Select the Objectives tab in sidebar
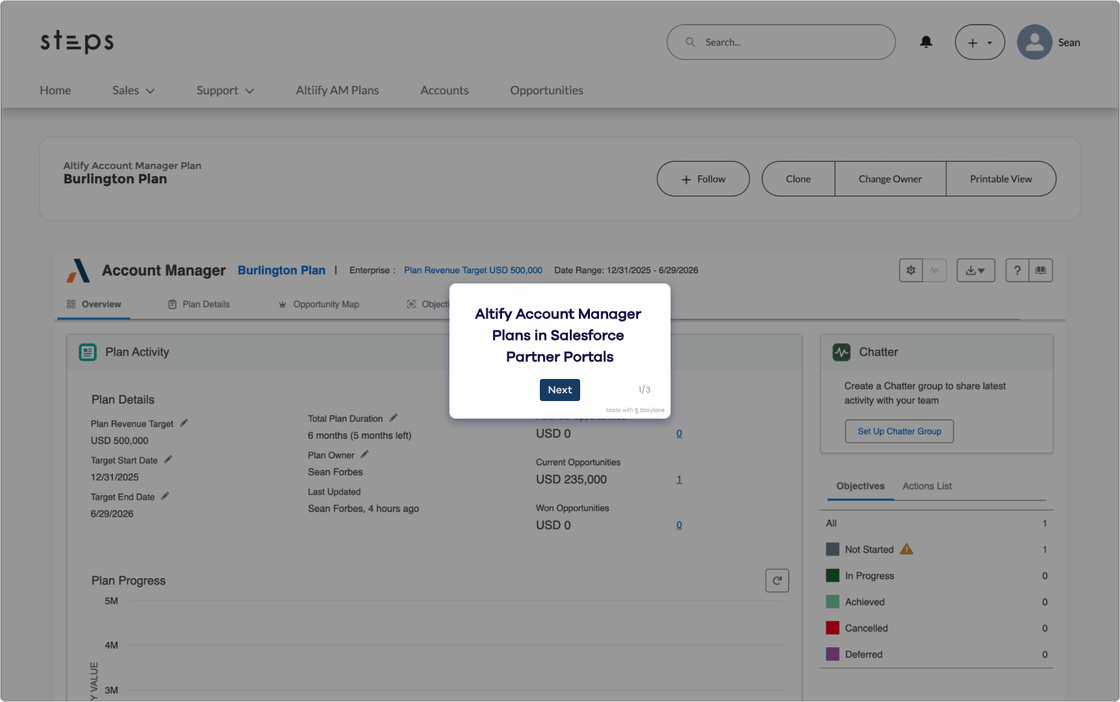 [x=860, y=486]
